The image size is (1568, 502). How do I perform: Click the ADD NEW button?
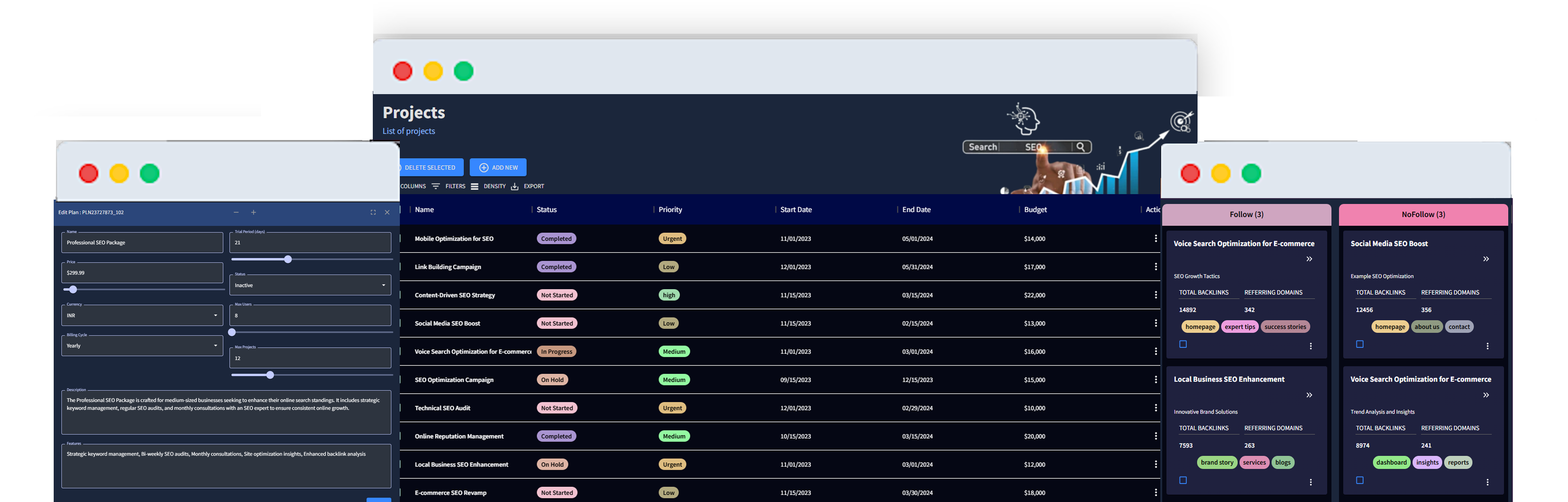[498, 167]
